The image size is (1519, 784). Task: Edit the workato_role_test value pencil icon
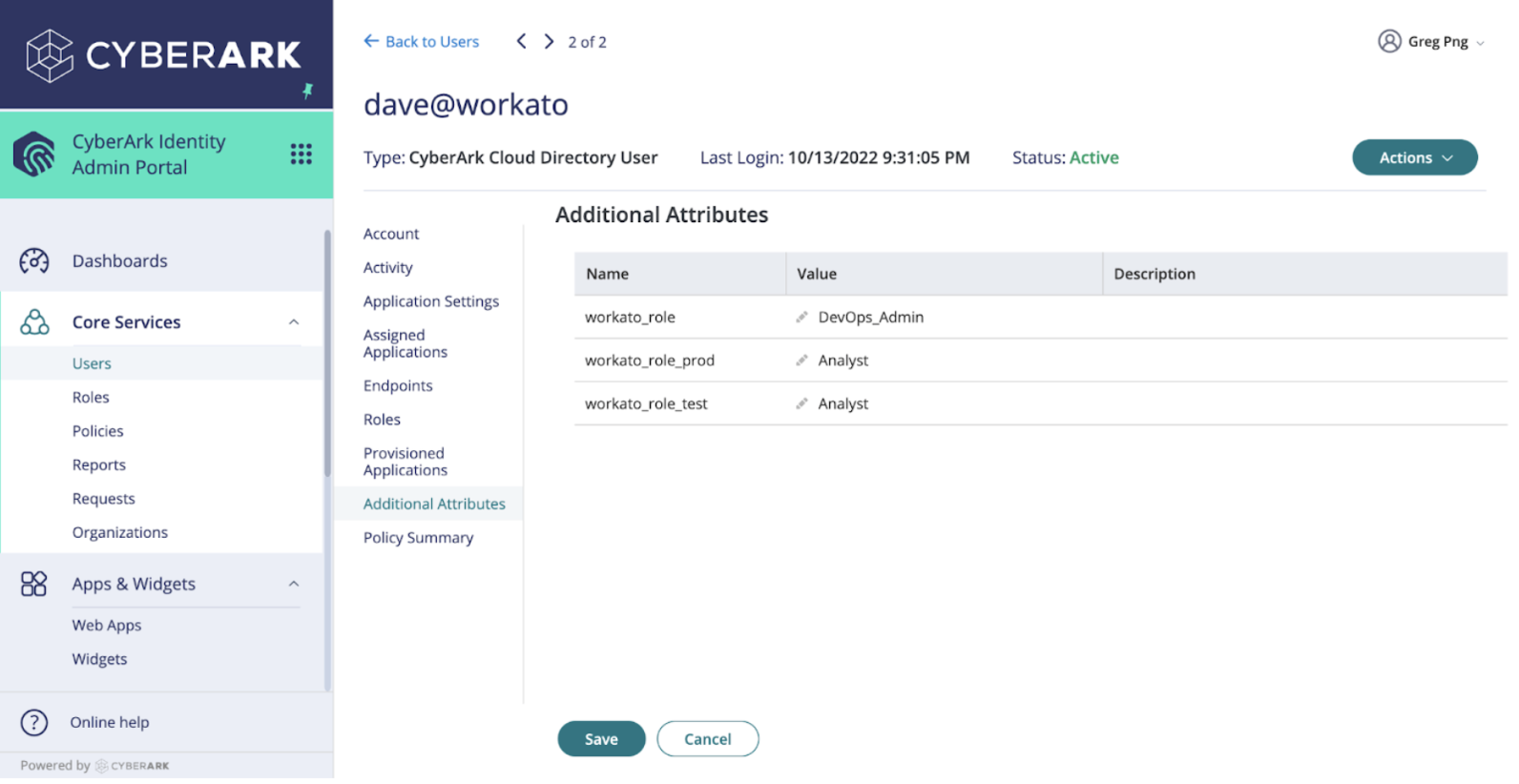coord(801,404)
